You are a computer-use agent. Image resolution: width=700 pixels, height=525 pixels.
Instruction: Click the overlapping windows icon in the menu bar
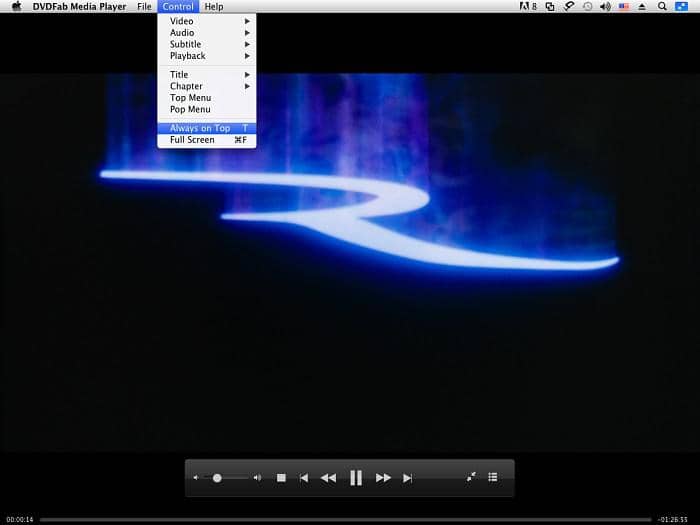click(x=550, y=6)
